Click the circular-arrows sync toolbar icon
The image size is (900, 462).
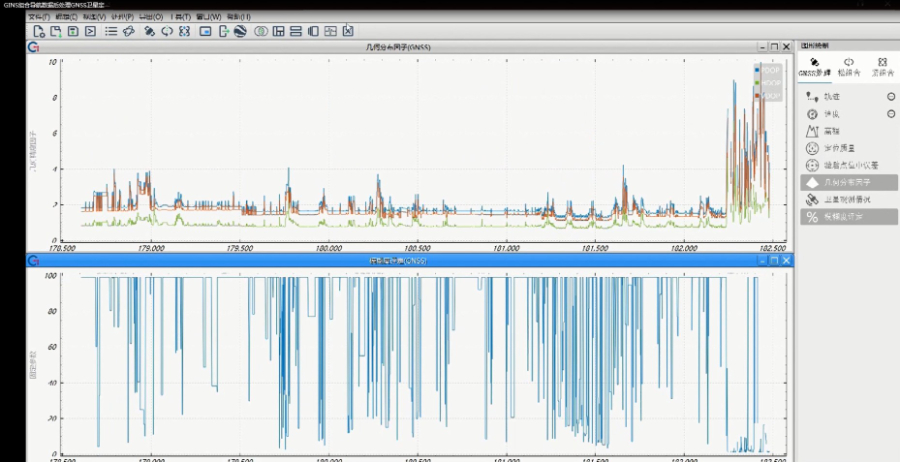[167, 31]
